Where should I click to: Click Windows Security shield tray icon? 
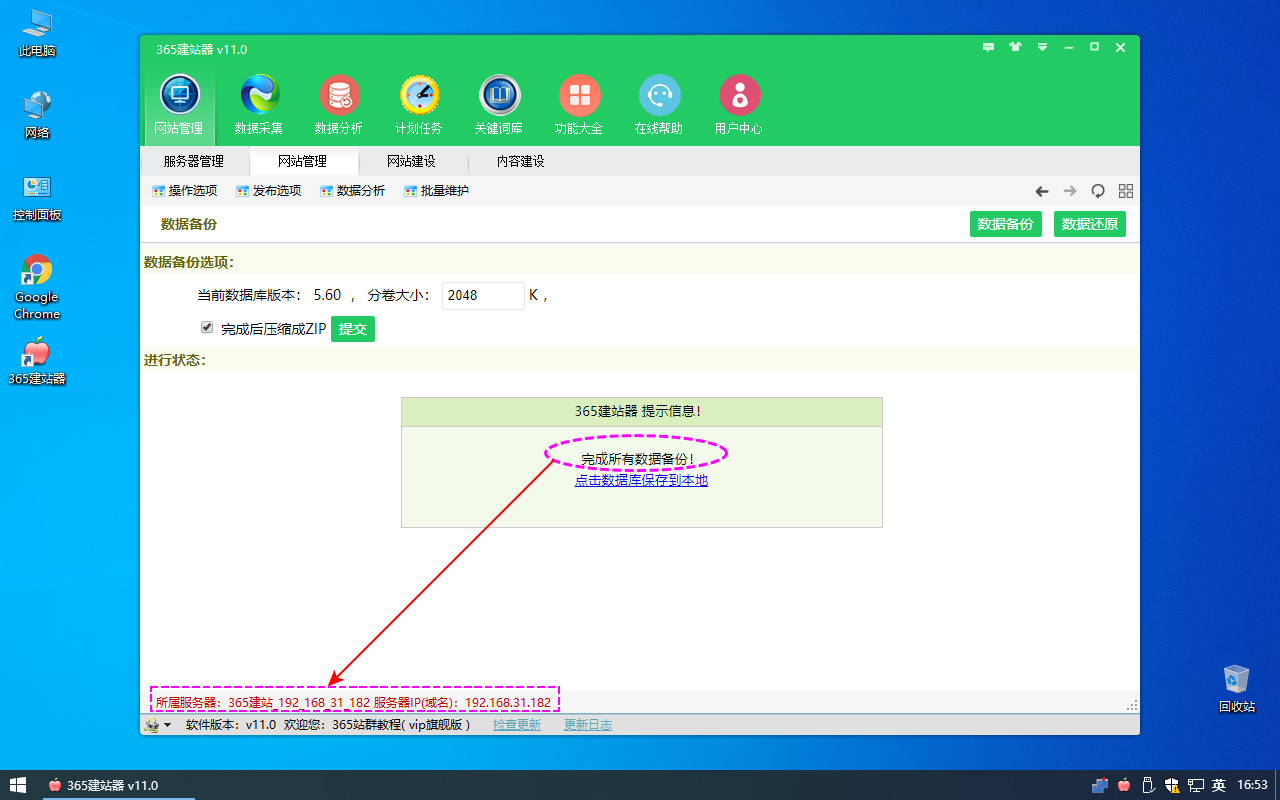[x=1171, y=785]
